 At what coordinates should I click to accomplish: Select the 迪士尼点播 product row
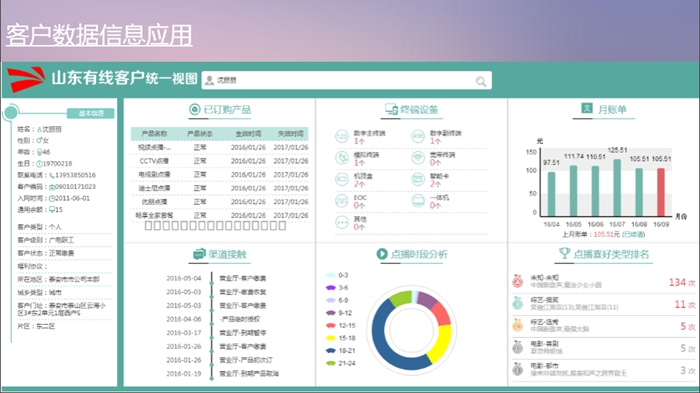pyautogui.click(x=220, y=188)
